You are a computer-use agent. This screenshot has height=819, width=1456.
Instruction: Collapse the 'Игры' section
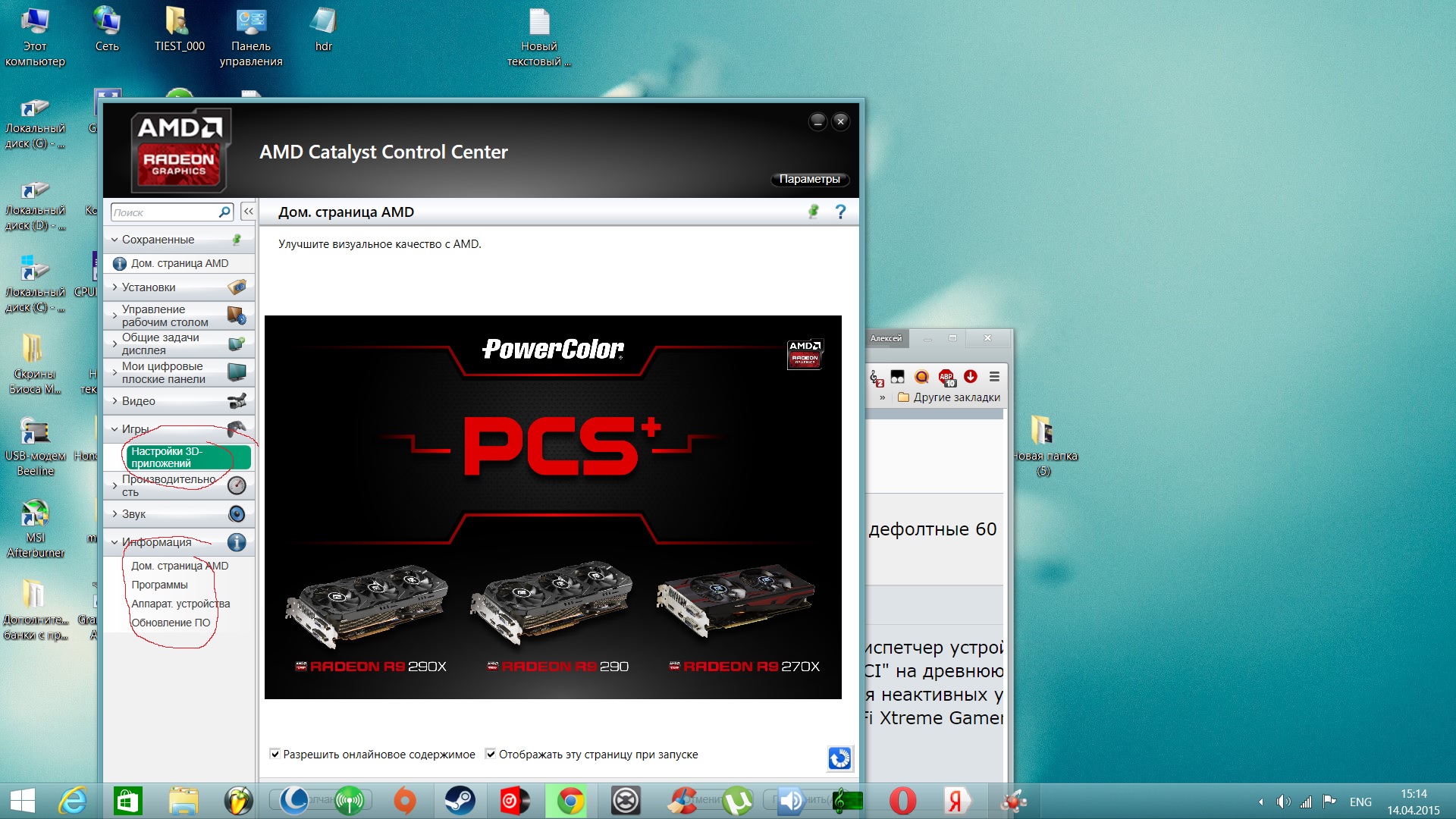[135, 429]
